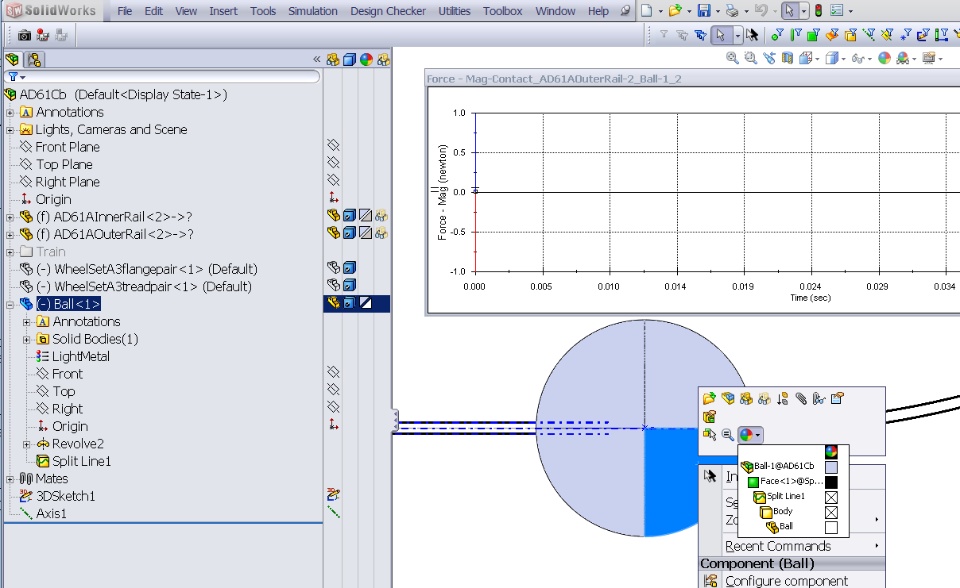Click the black Face<1> appearance swatch

point(831,482)
